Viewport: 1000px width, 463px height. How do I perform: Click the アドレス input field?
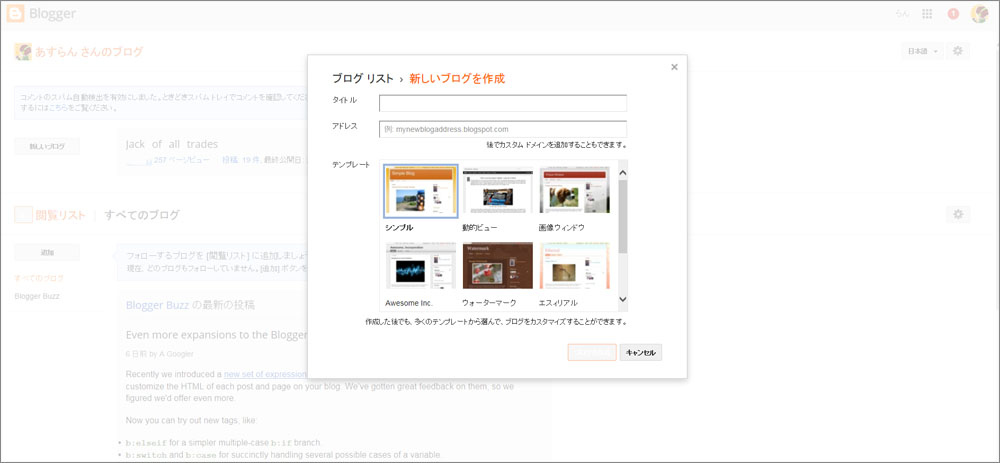click(x=503, y=129)
